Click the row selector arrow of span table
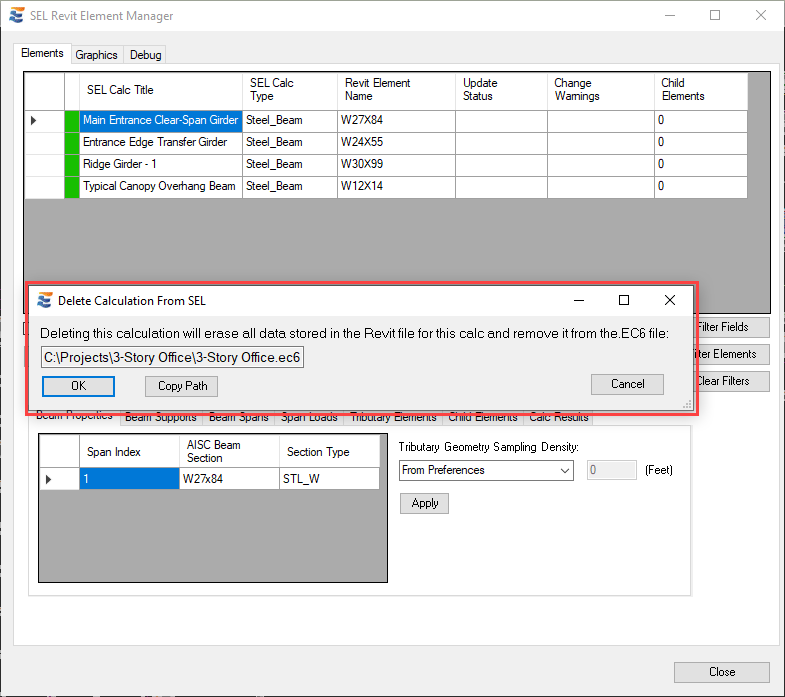The height and width of the screenshot is (697, 785). (x=49, y=479)
